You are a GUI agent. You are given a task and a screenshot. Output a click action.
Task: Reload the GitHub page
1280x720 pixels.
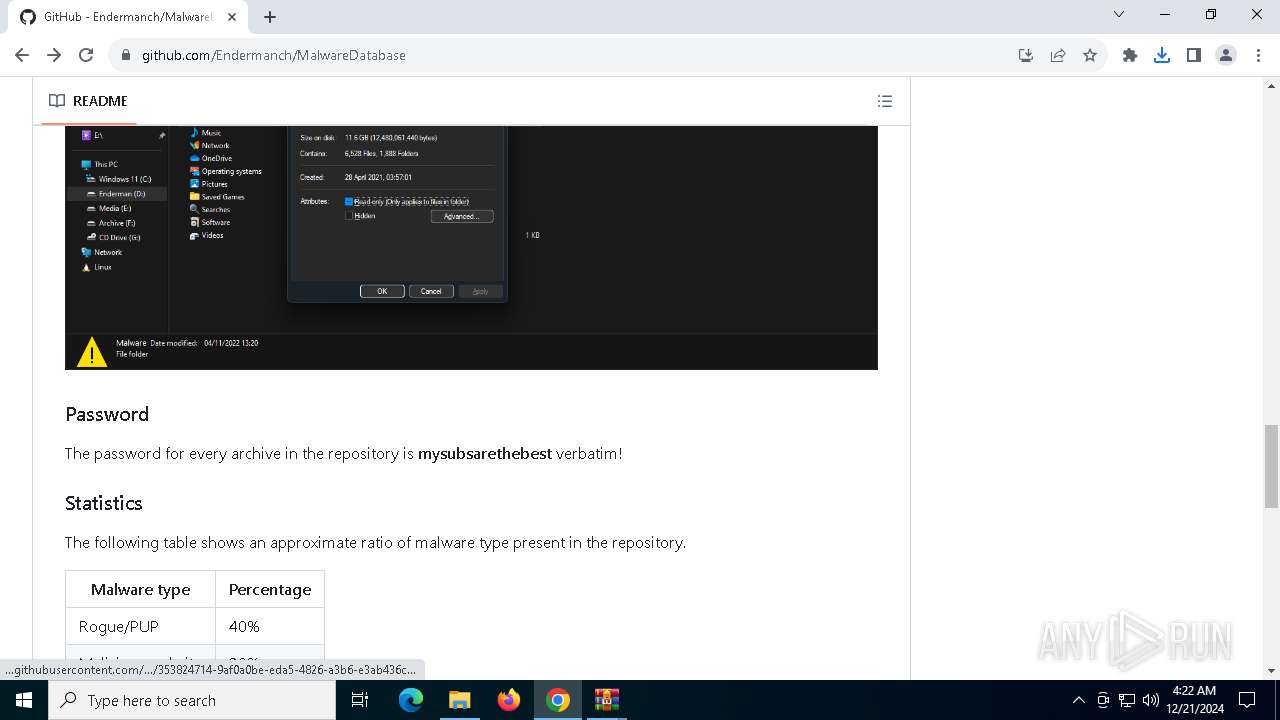coord(86,55)
